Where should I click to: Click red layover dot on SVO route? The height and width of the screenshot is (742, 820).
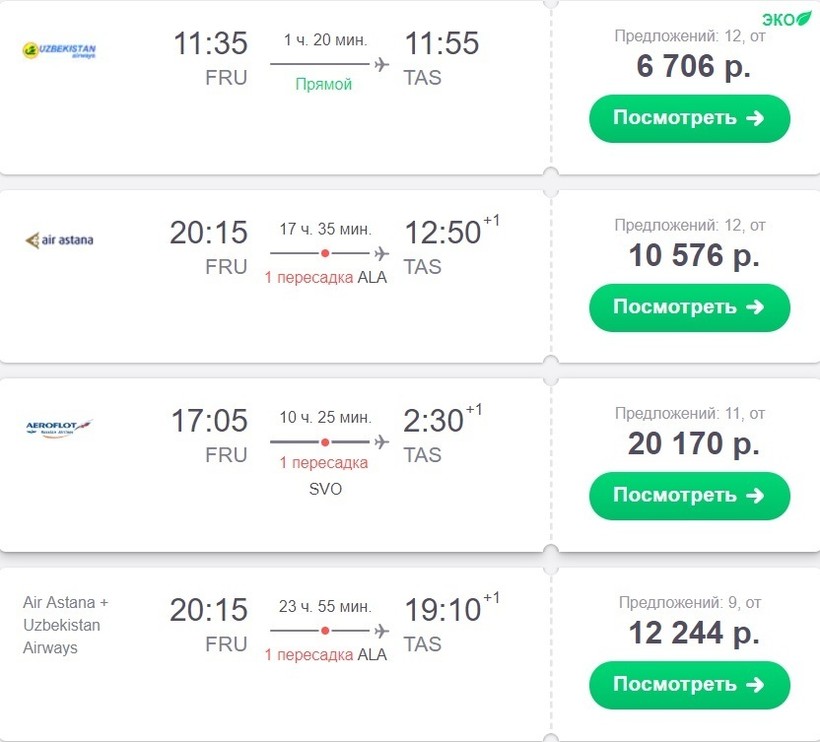[x=325, y=442]
